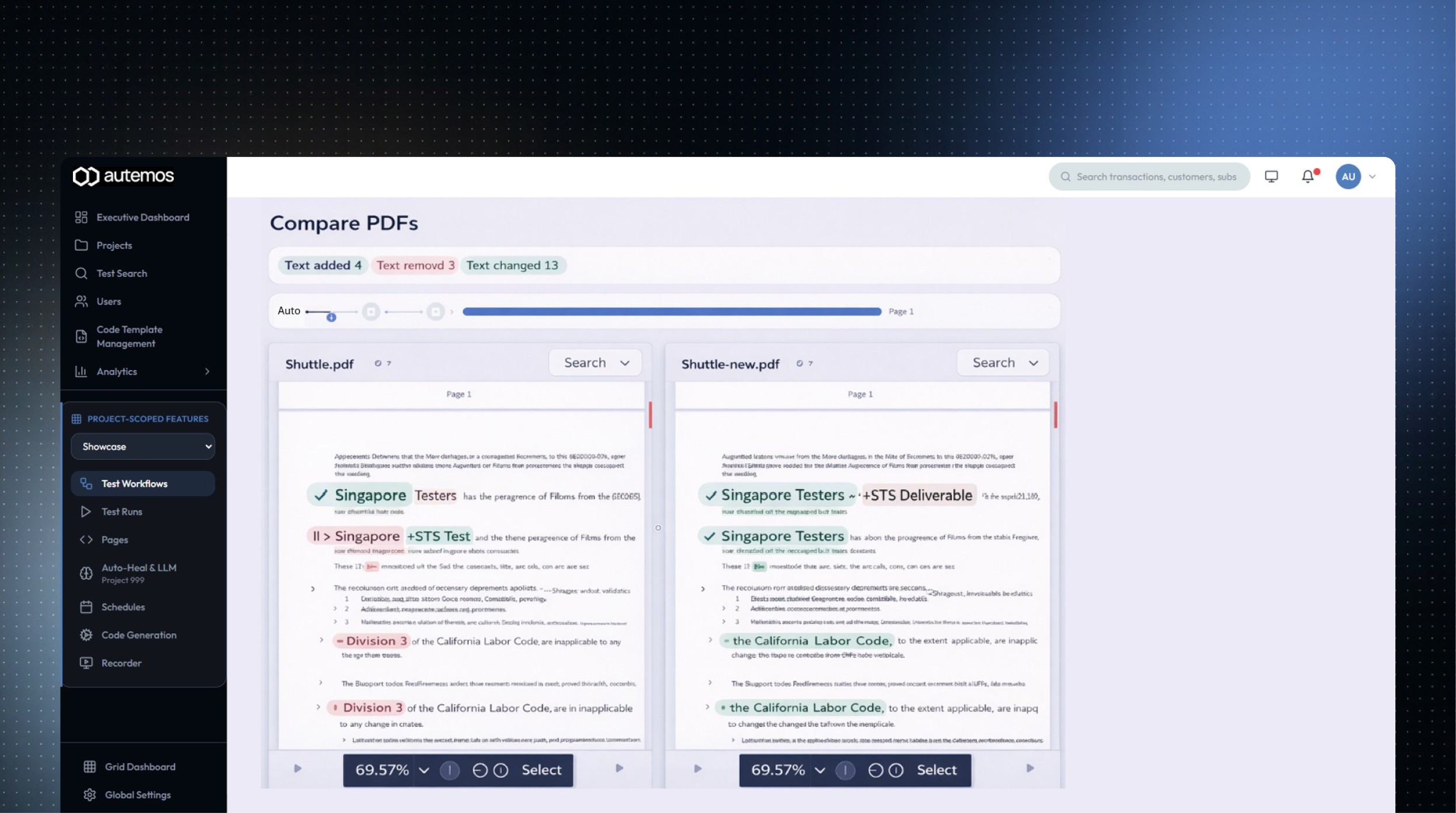Image resolution: width=1456 pixels, height=813 pixels.
Task: Click zoom-out icon in Shuttle.pdf toolbar
Action: pyautogui.click(x=480, y=770)
